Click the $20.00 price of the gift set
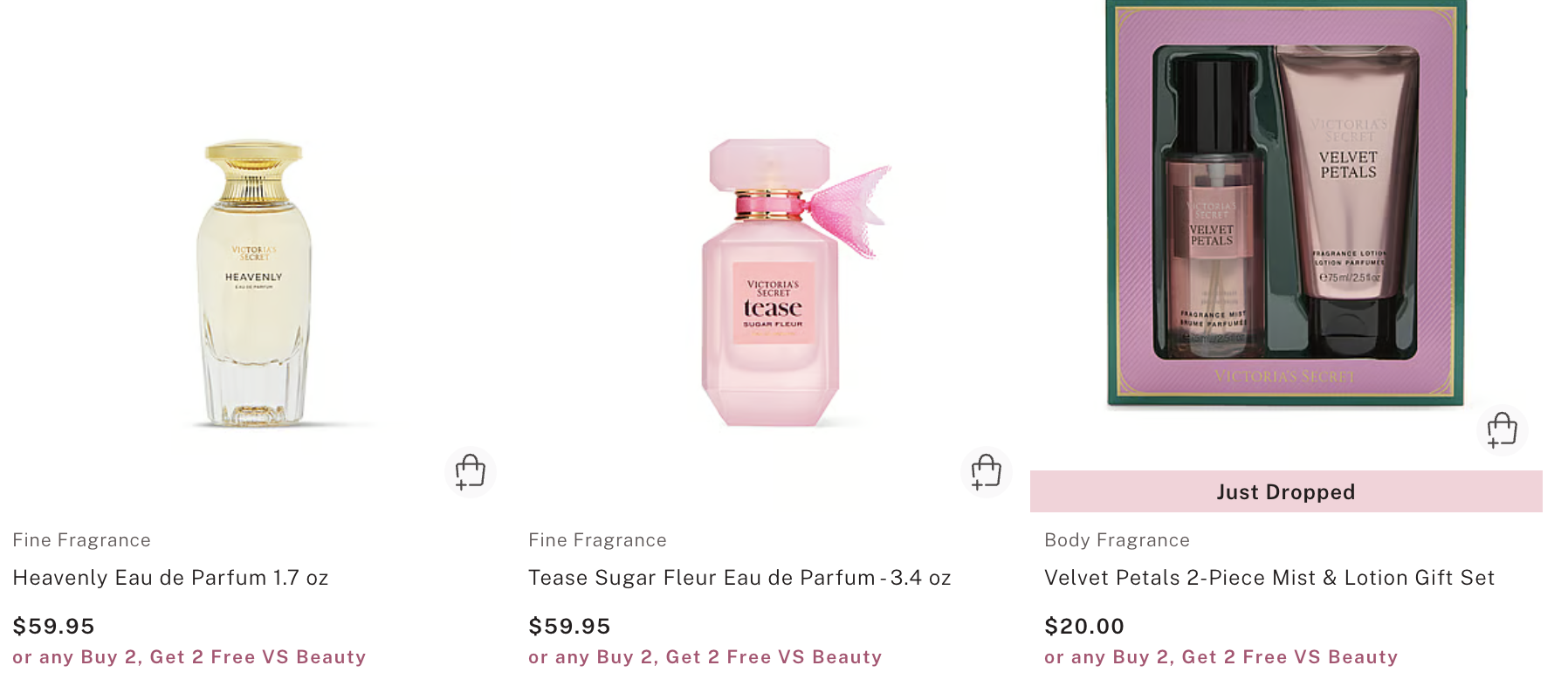1568x686 pixels. pyautogui.click(x=1084, y=626)
